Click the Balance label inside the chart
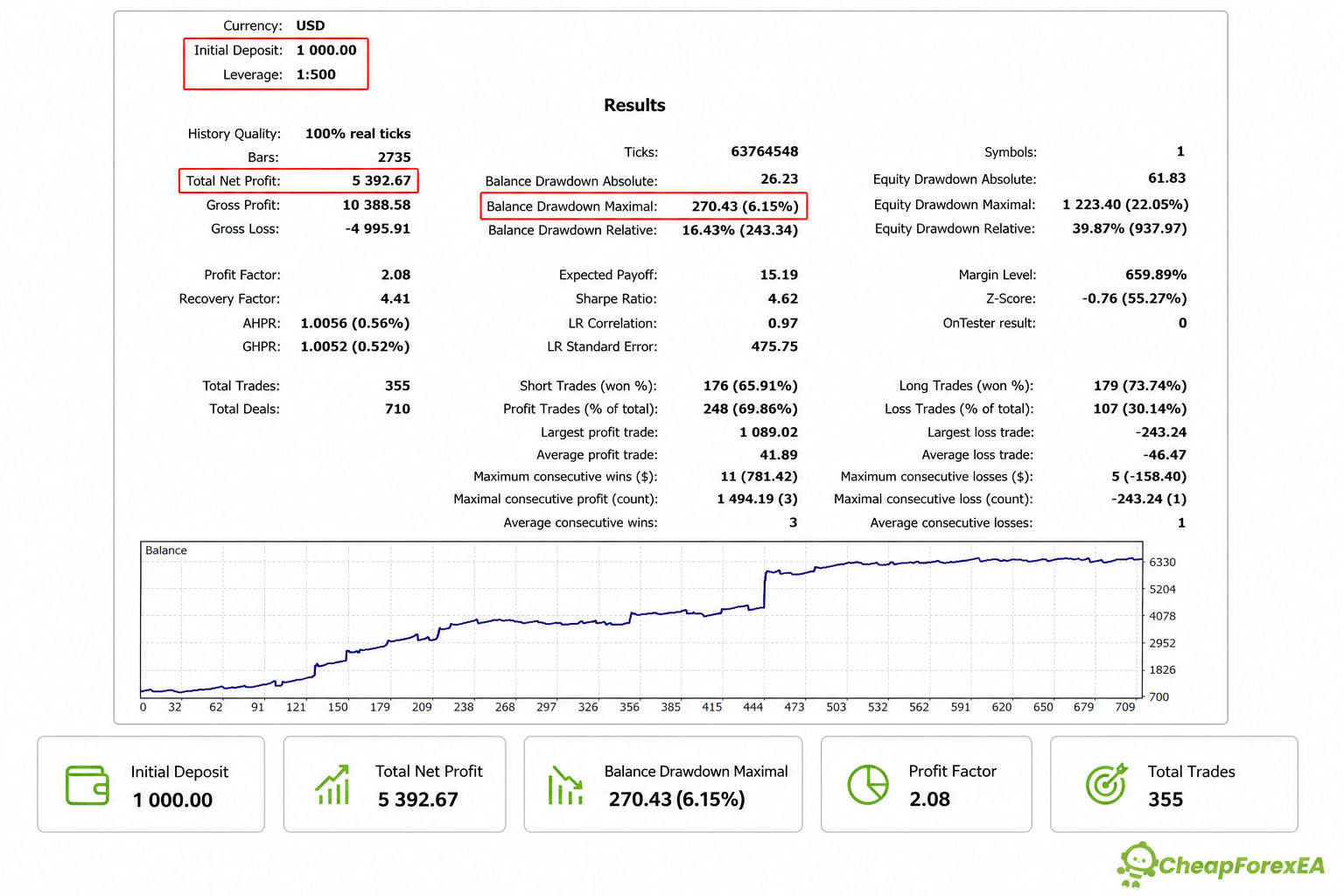Viewport: 1344px width, 896px height. click(x=166, y=550)
